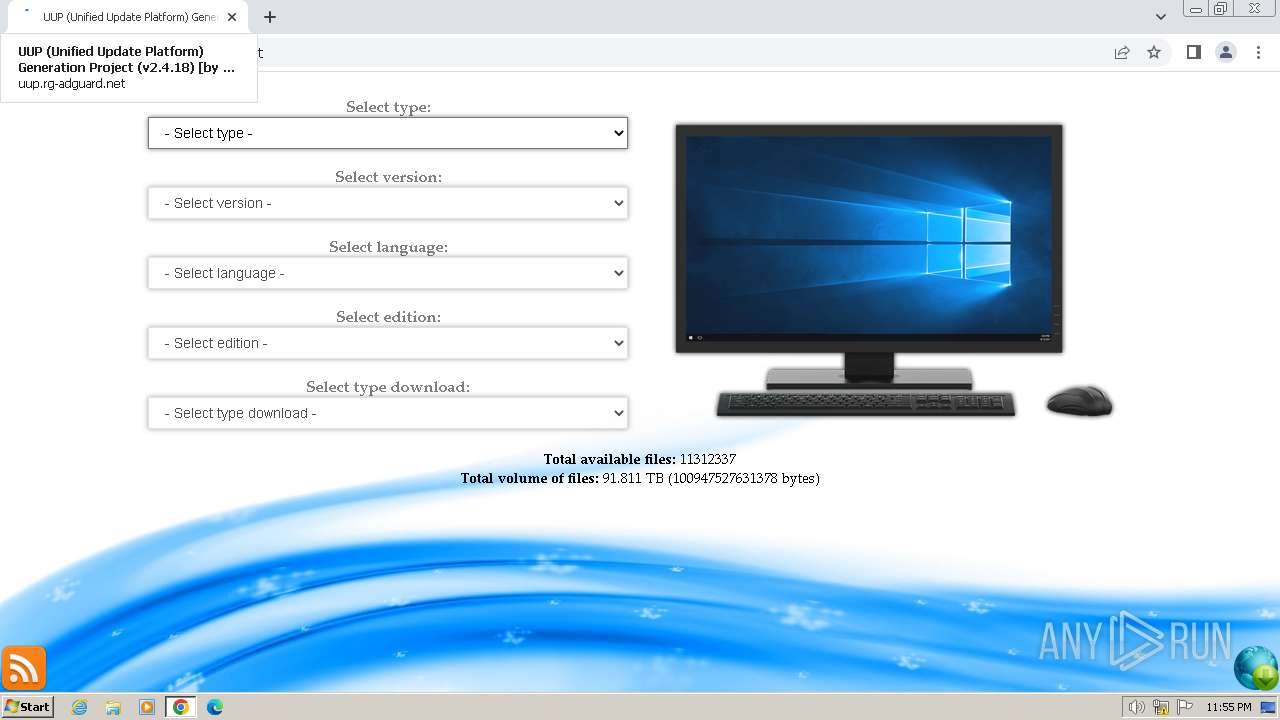The height and width of the screenshot is (720, 1280).
Task: Click the 'Select version:' label
Action: point(388,177)
